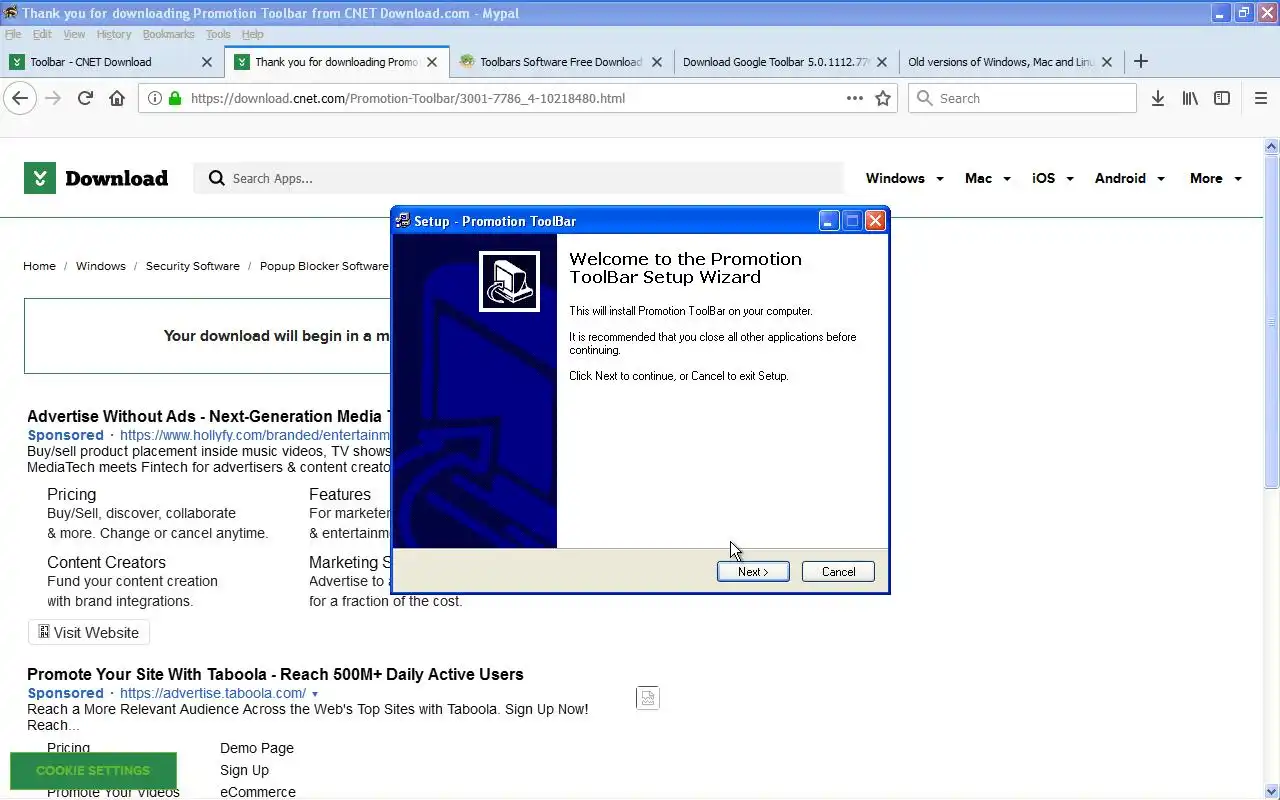This screenshot has width=1280, height=800.
Task: Click the browser Search box
Action: 1022,98
